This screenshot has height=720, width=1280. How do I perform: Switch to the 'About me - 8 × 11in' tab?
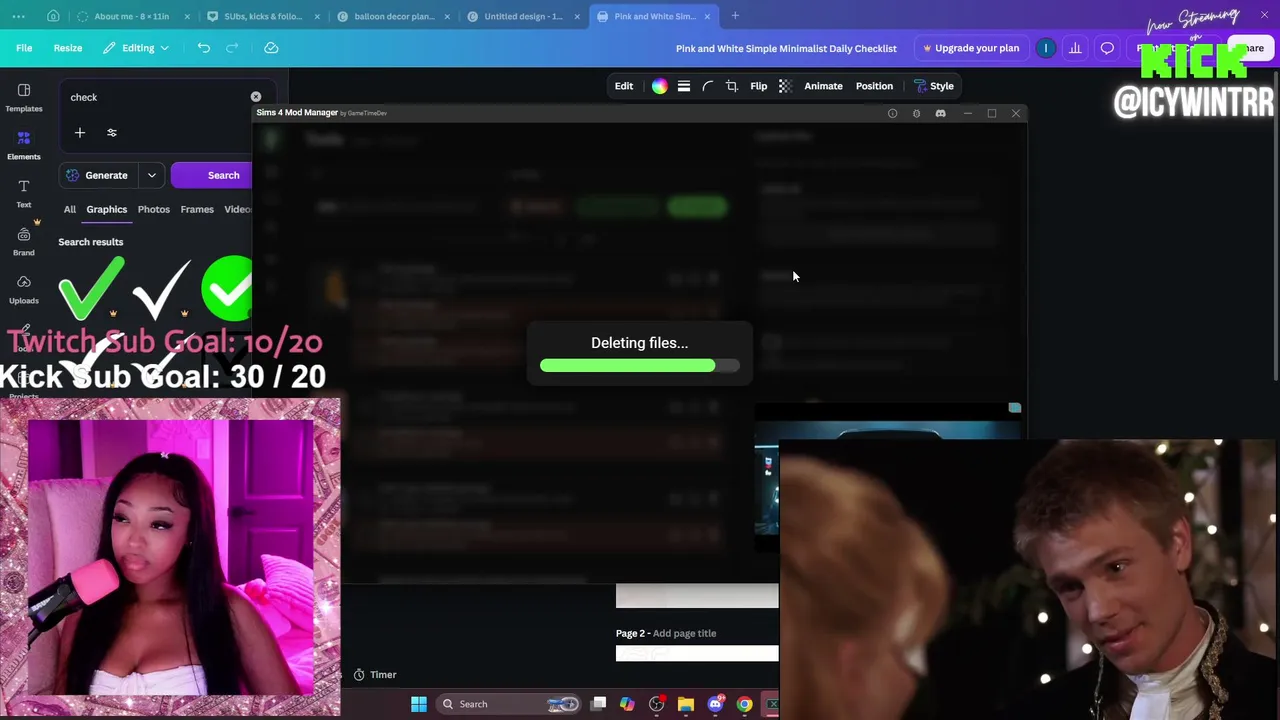tap(131, 16)
